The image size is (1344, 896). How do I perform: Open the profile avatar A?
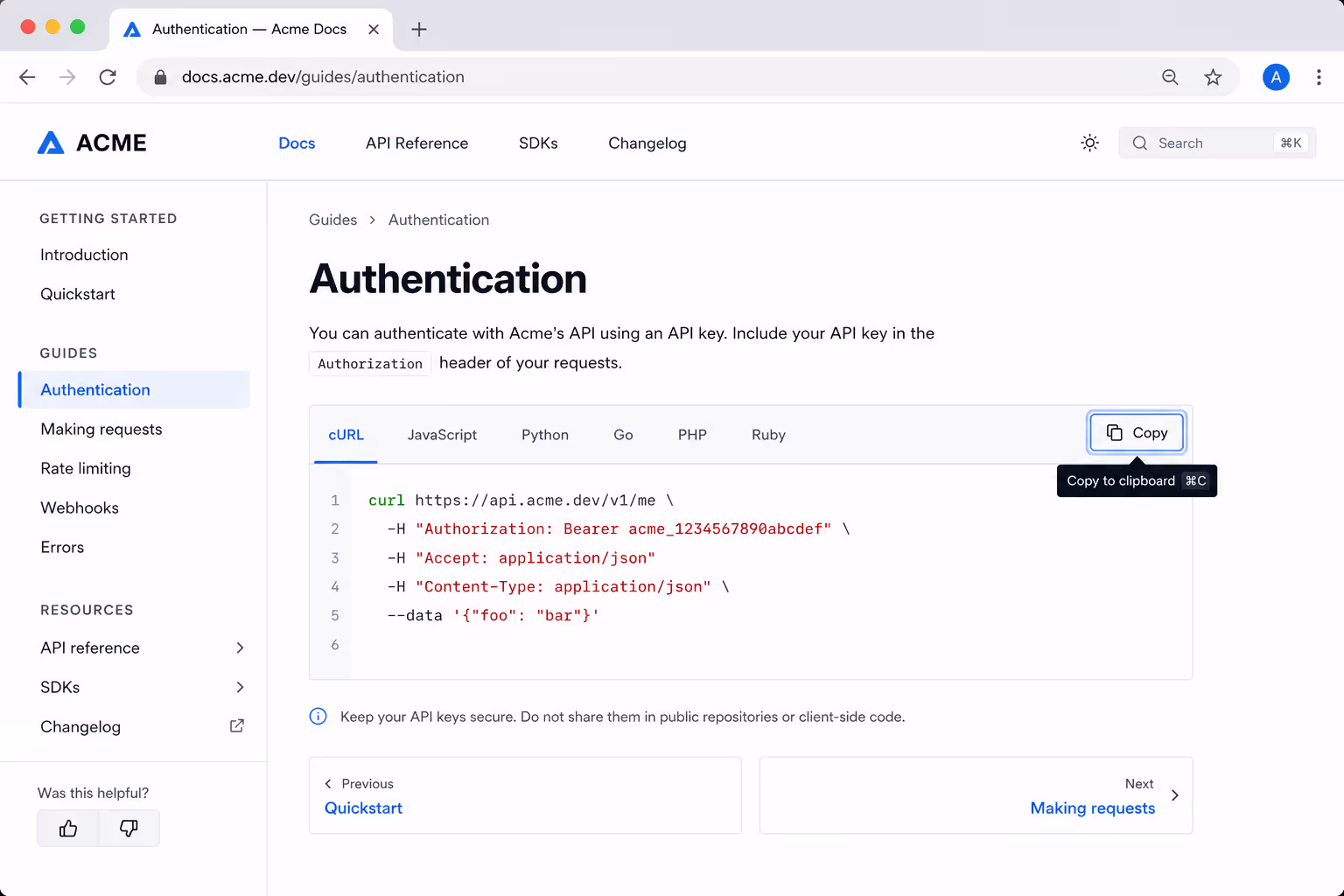pyautogui.click(x=1276, y=77)
